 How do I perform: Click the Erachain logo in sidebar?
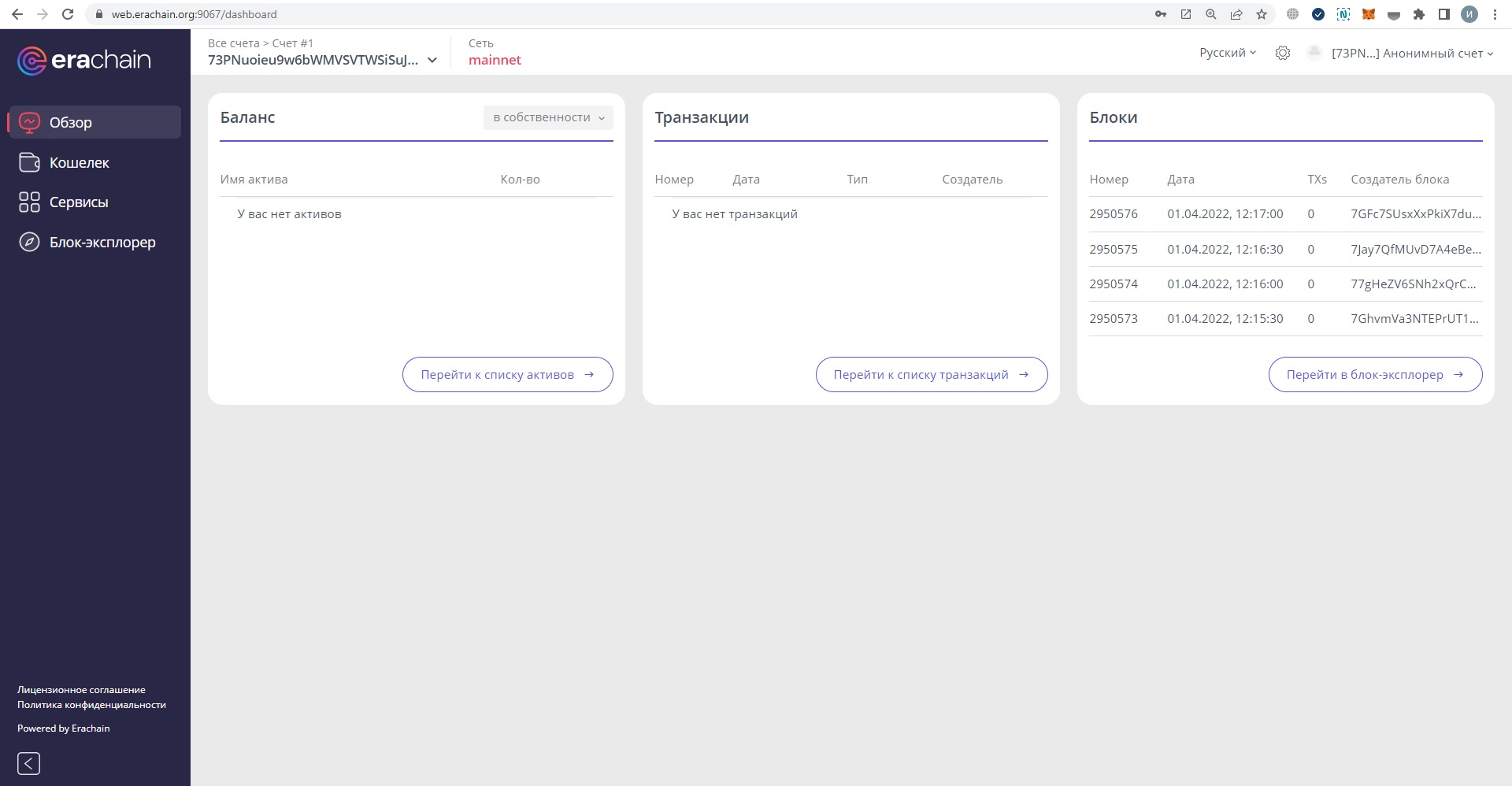tap(84, 61)
